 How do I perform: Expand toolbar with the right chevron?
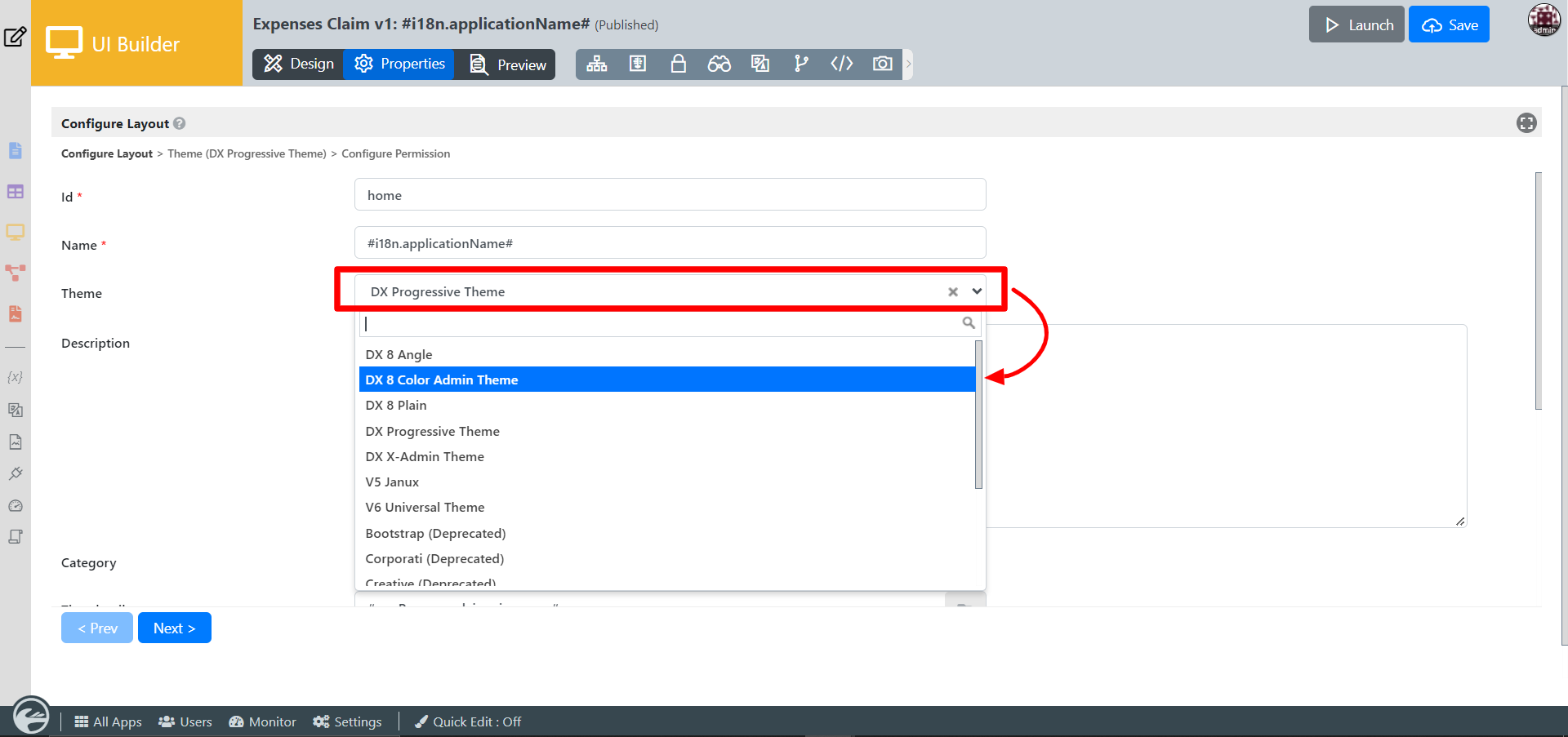click(908, 64)
